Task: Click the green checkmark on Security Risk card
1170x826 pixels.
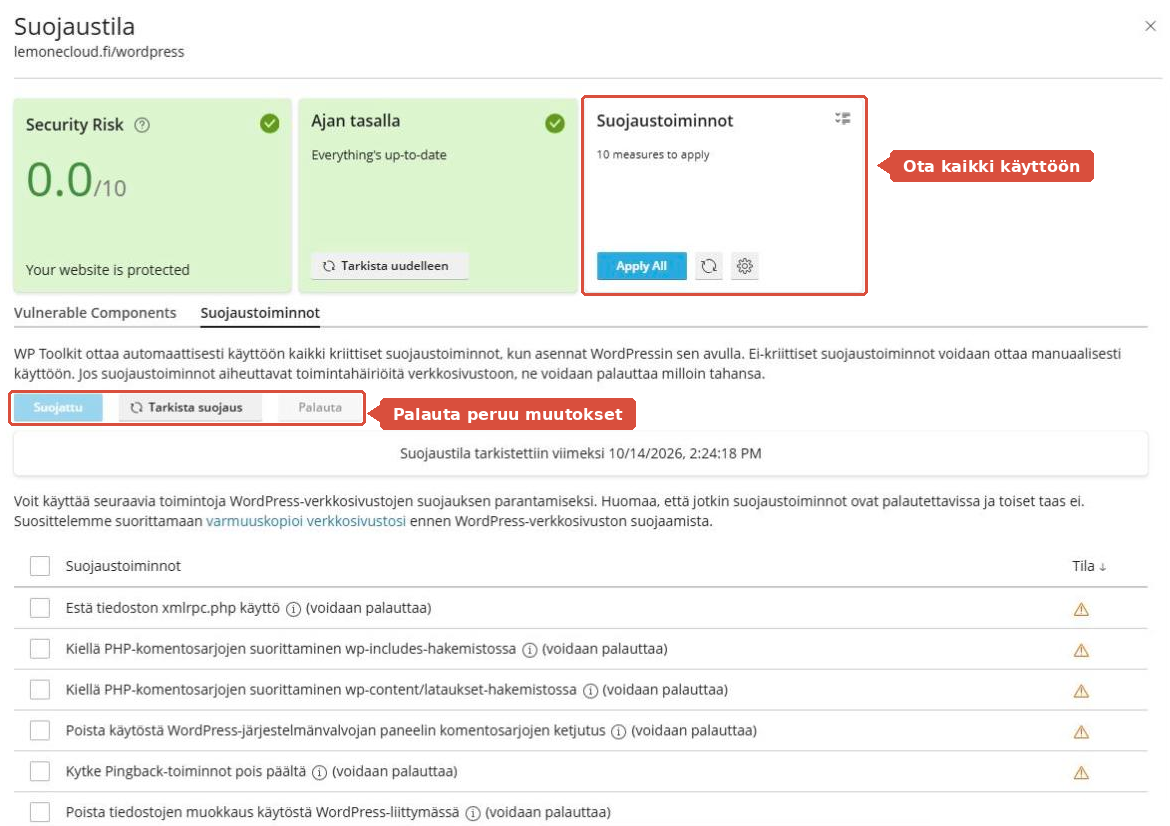Action: 269,123
